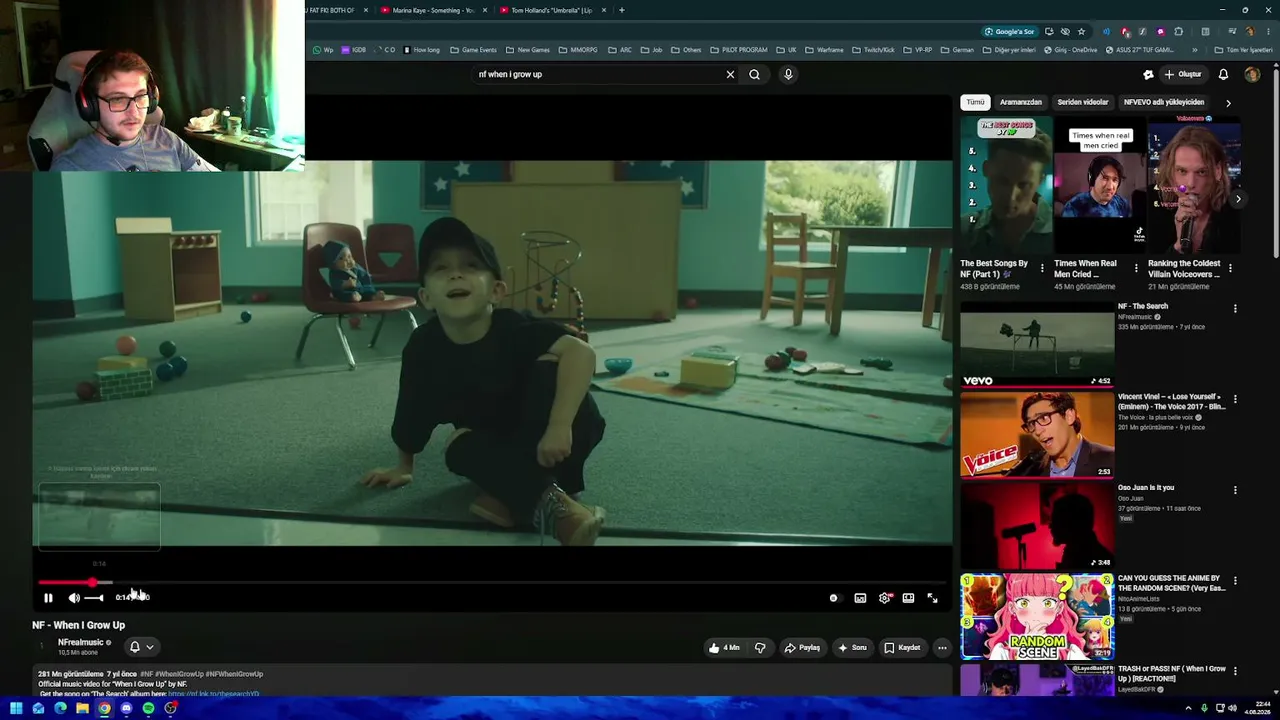Click the Google'a Sor button
This screenshot has height=720, width=1280.
(x=1008, y=32)
